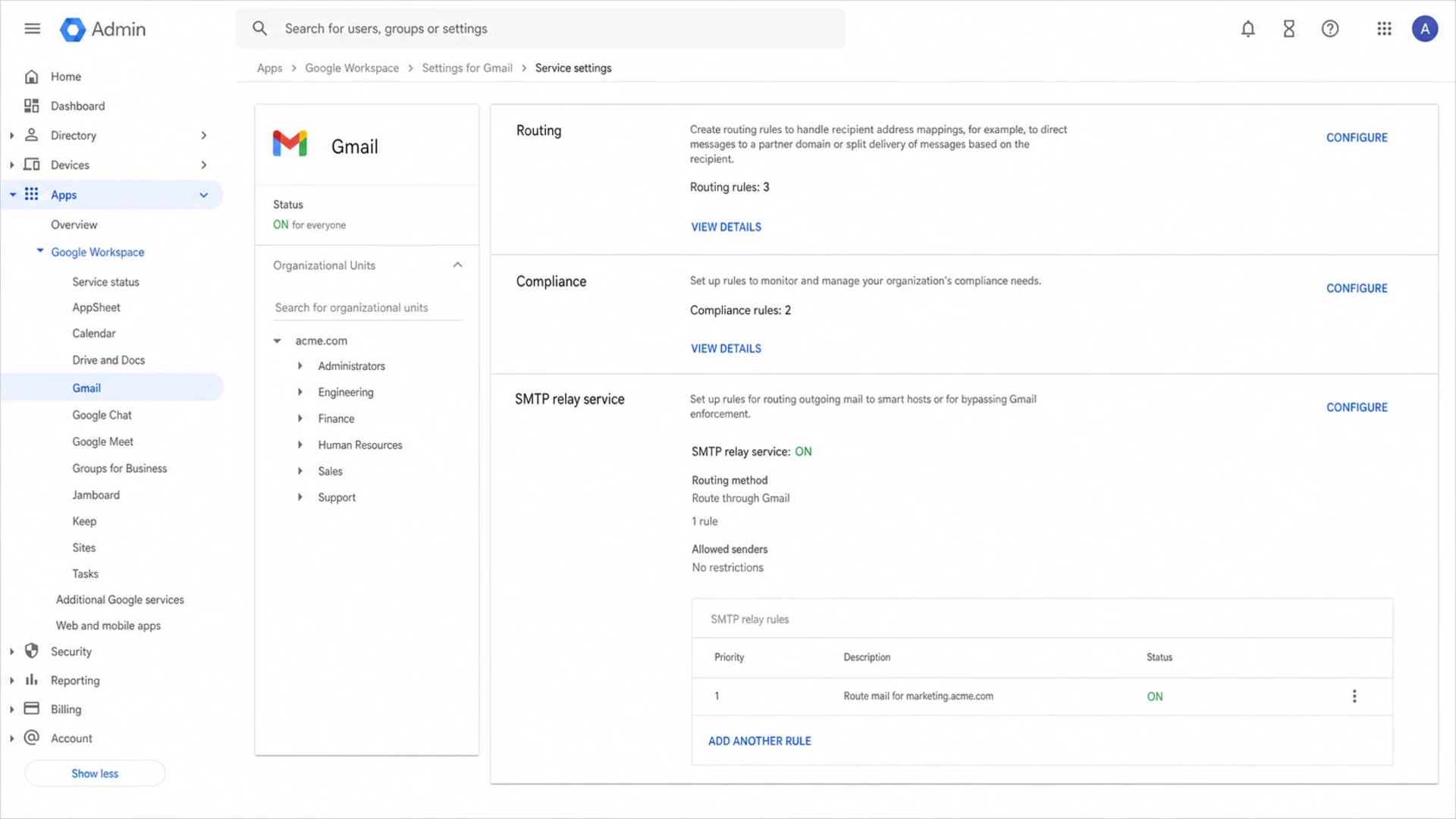Select the Engineering organizational unit
1456x819 pixels.
click(346, 392)
